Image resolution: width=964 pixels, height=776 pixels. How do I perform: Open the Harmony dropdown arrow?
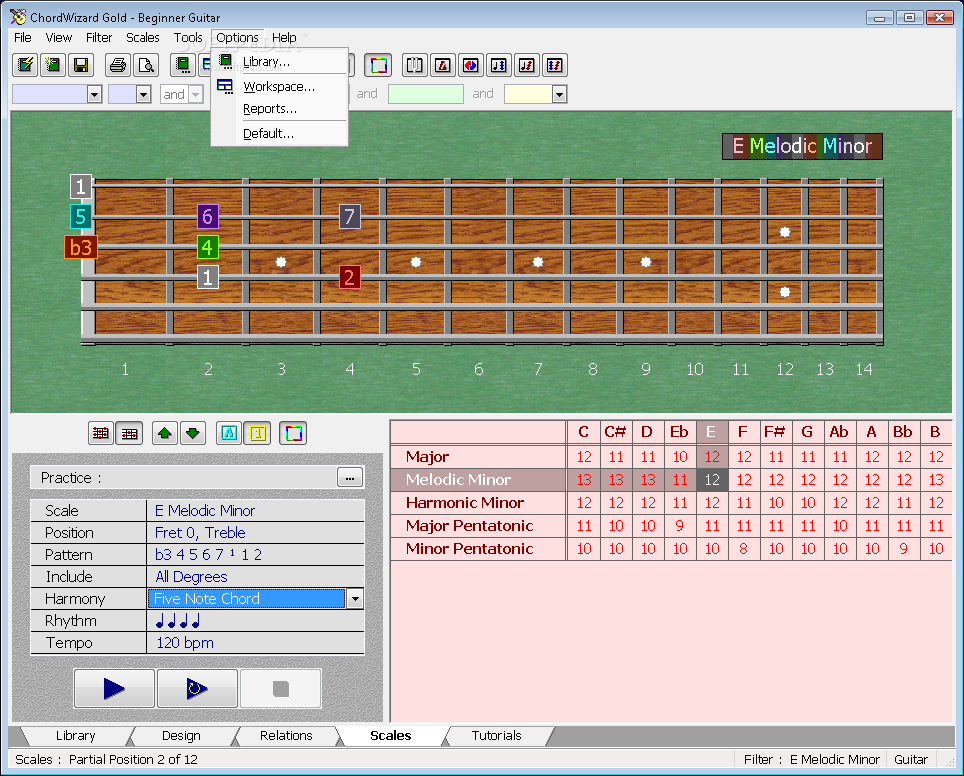355,598
